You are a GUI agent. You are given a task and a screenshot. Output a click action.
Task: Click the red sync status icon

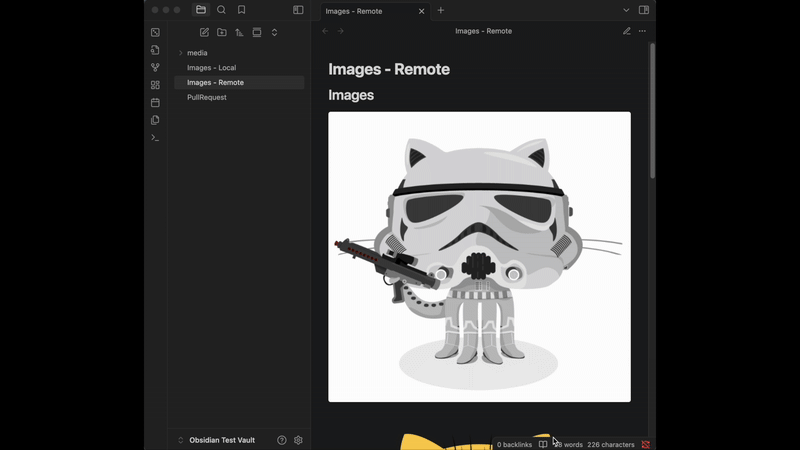click(x=645, y=444)
